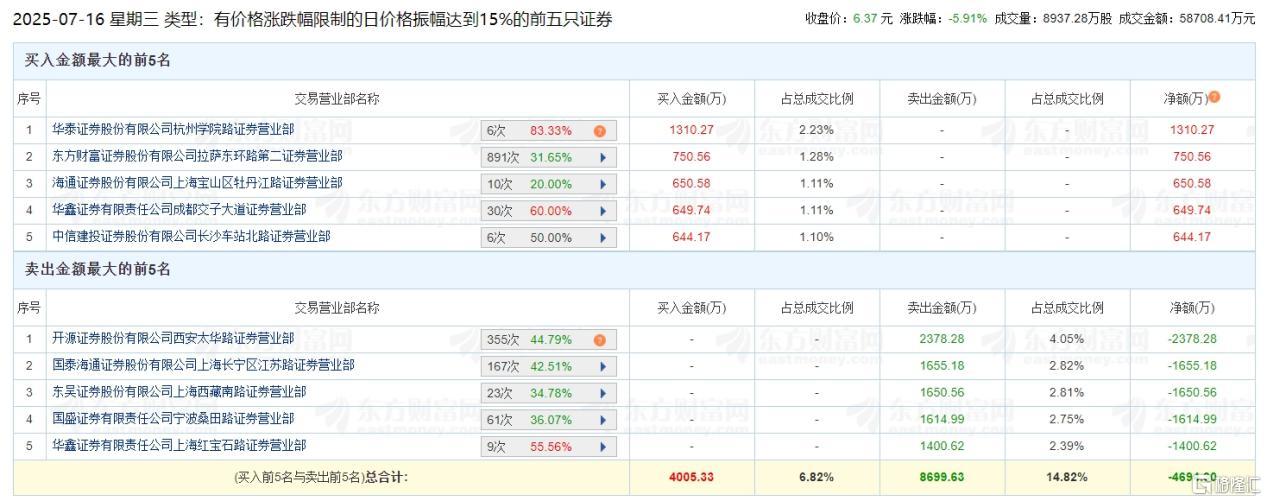Expand the blue arrow next to 34.78%
Image resolution: width=1267 pixels, height=501 pixels.
(x=603, y=394)
